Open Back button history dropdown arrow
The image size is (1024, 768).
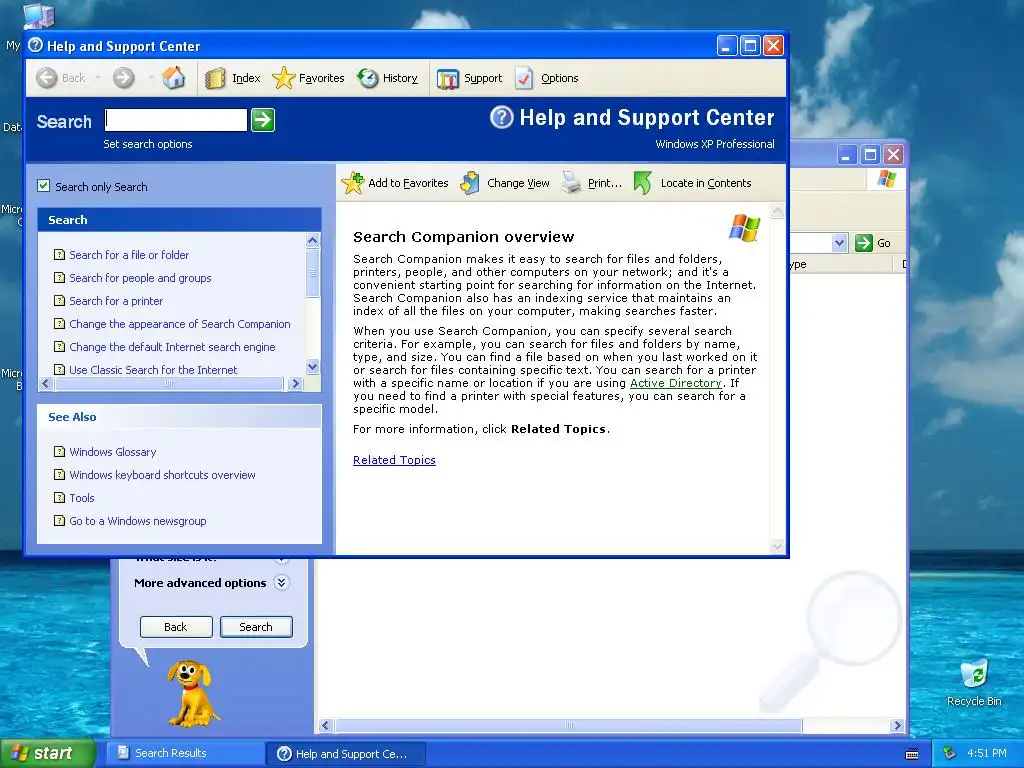[98, 78]
